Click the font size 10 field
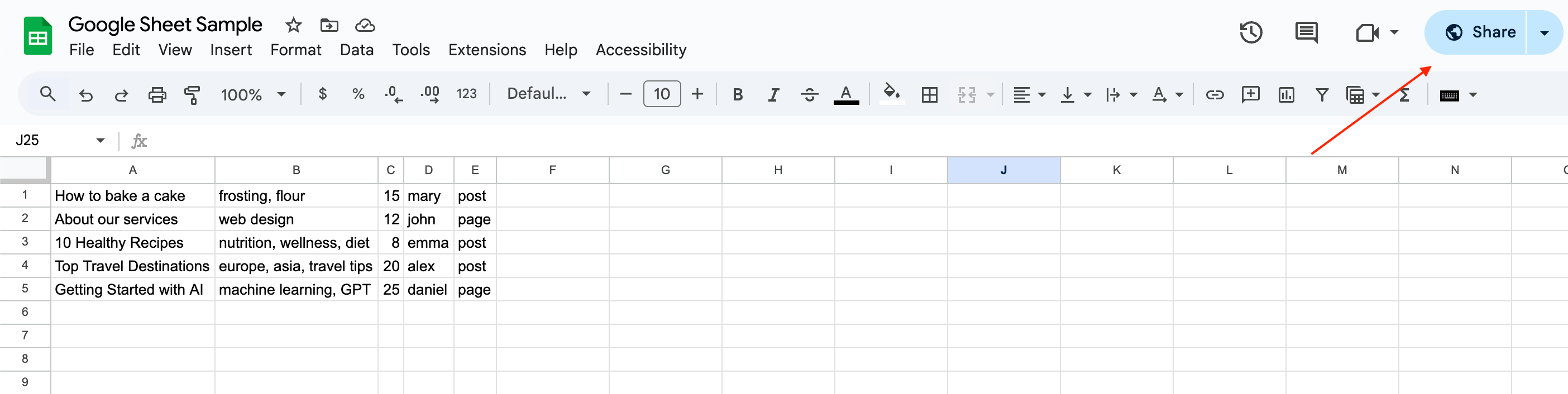1568x394 pixels. [662, 94]
